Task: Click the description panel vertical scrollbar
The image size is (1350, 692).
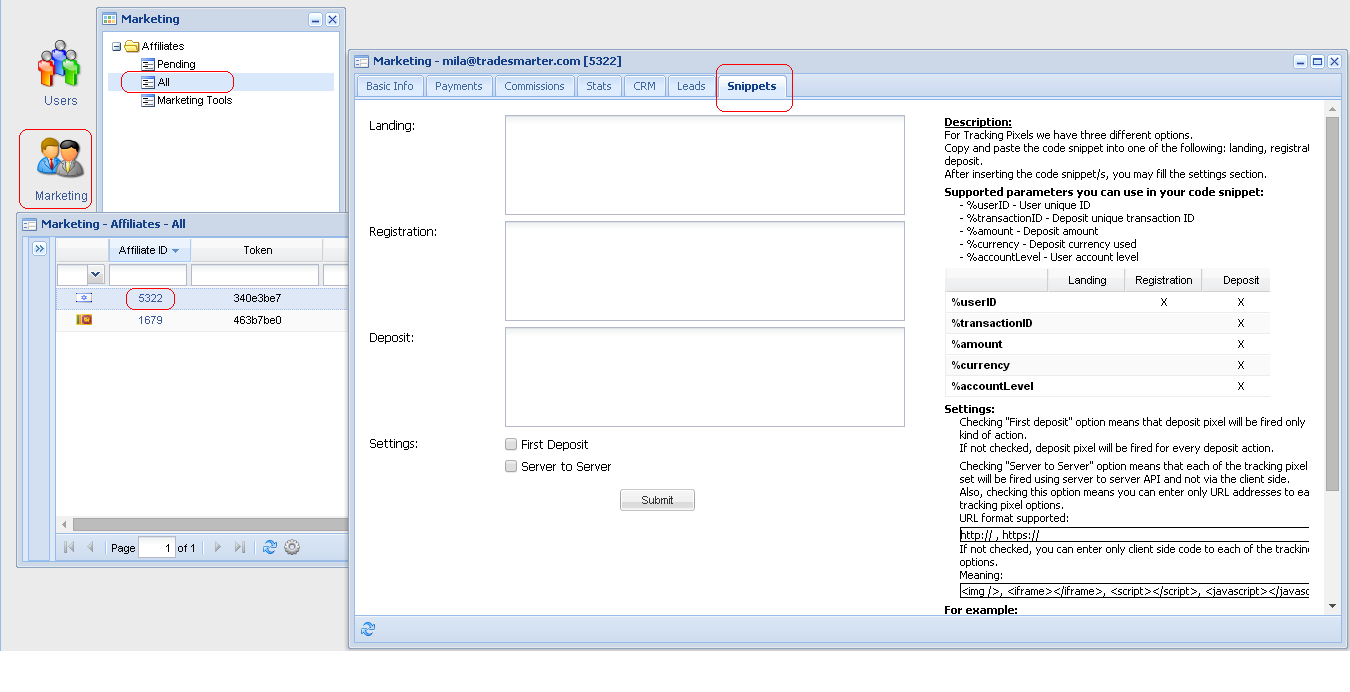Action: click(1332, 303)
